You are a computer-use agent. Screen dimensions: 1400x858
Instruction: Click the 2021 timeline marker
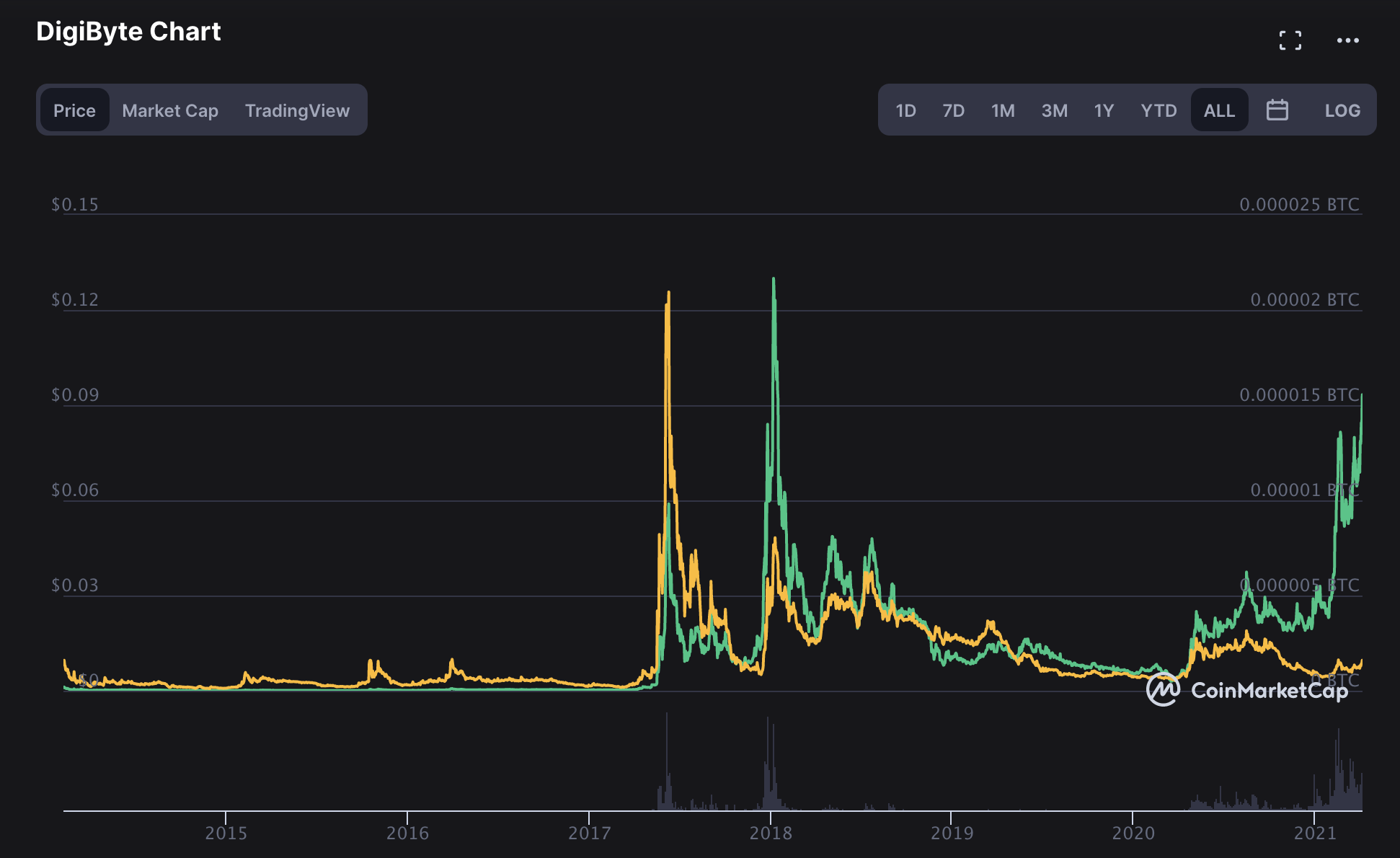(1315, 833)
